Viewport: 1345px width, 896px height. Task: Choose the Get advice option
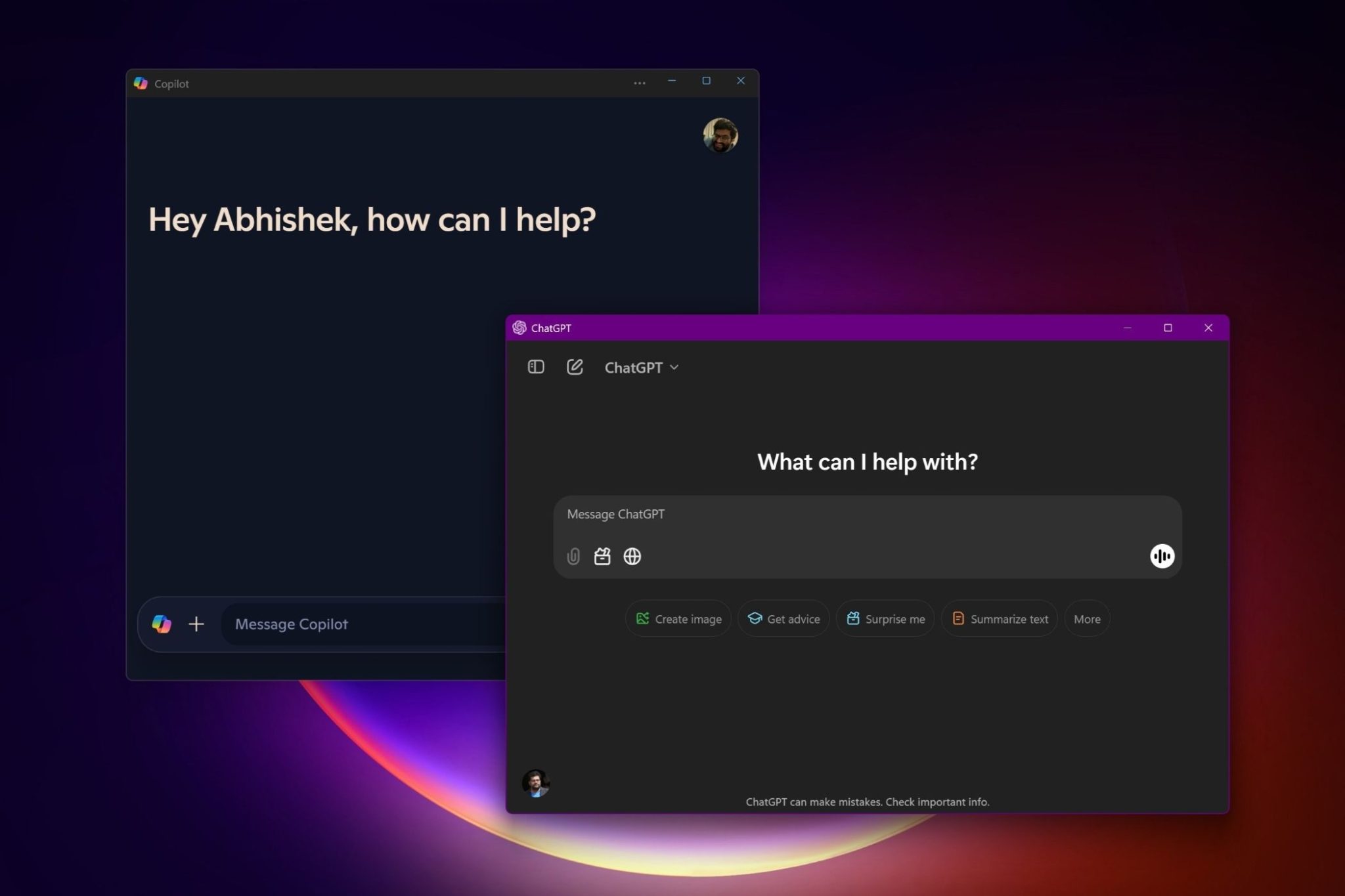tap(783, 618)
